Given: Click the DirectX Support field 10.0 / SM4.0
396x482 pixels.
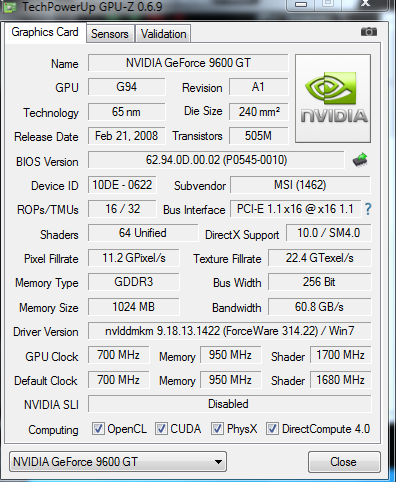Looking at the screenshot, I should (329, 233).
